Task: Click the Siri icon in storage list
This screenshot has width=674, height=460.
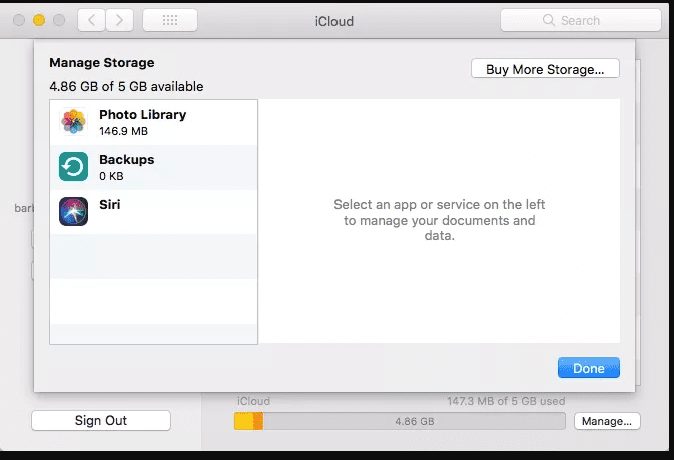Action: tap(74, 211)
